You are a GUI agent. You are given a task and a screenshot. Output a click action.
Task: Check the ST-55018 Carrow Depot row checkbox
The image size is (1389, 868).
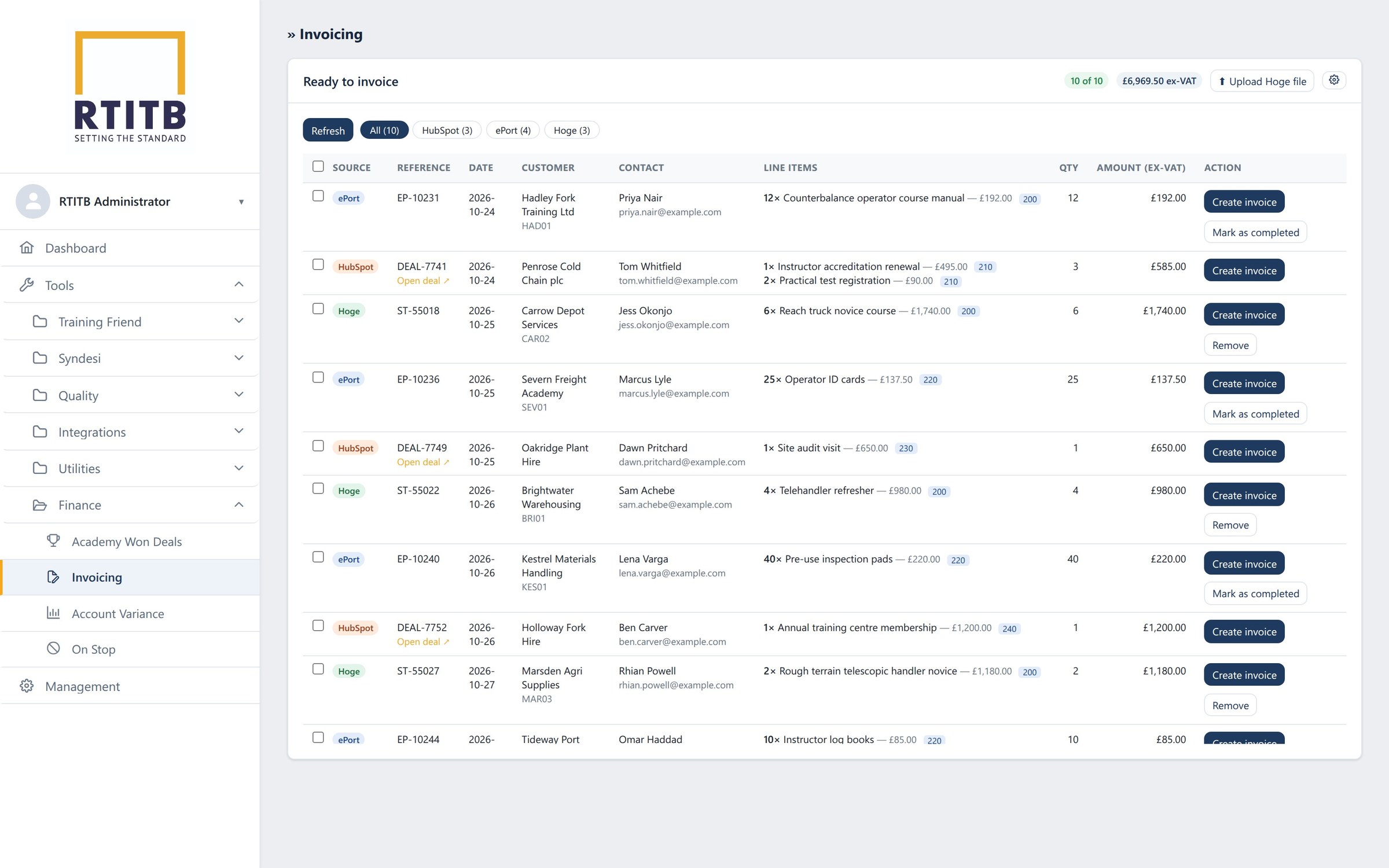tap(318, 309)
